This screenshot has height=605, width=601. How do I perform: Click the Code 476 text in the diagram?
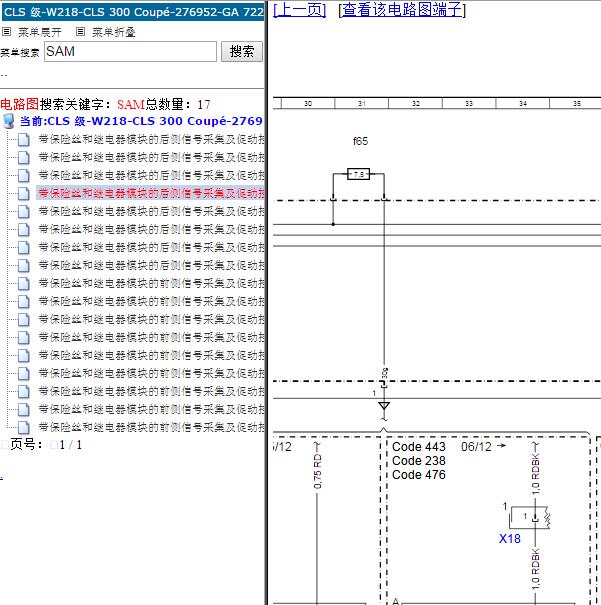click(419, 475)
